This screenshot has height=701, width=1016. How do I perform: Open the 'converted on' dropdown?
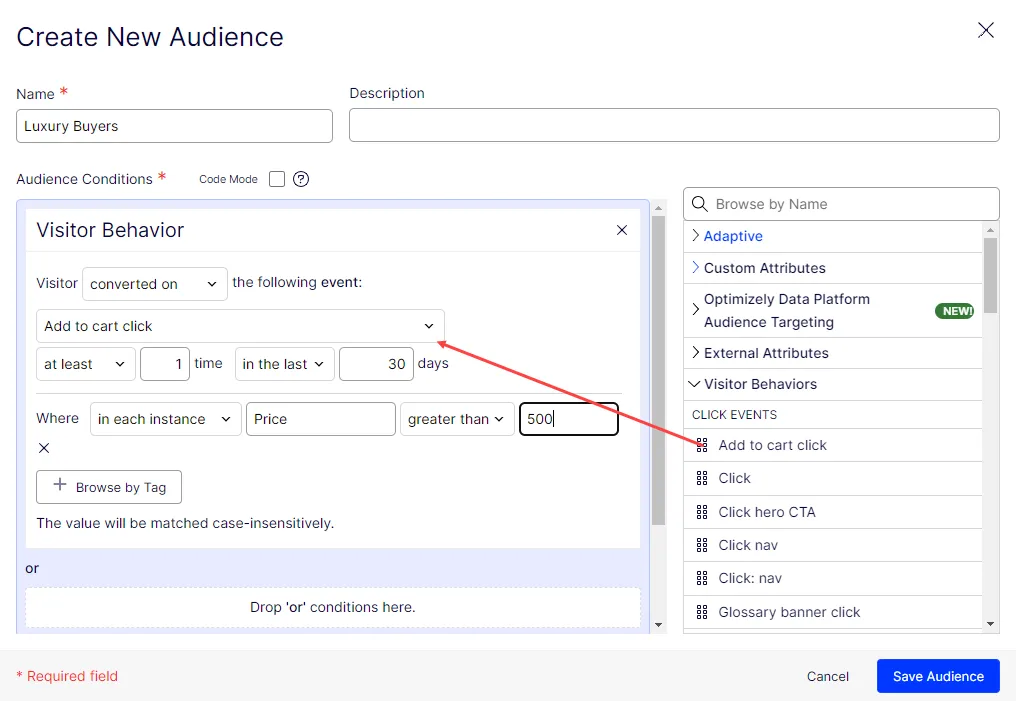point(155,284)
